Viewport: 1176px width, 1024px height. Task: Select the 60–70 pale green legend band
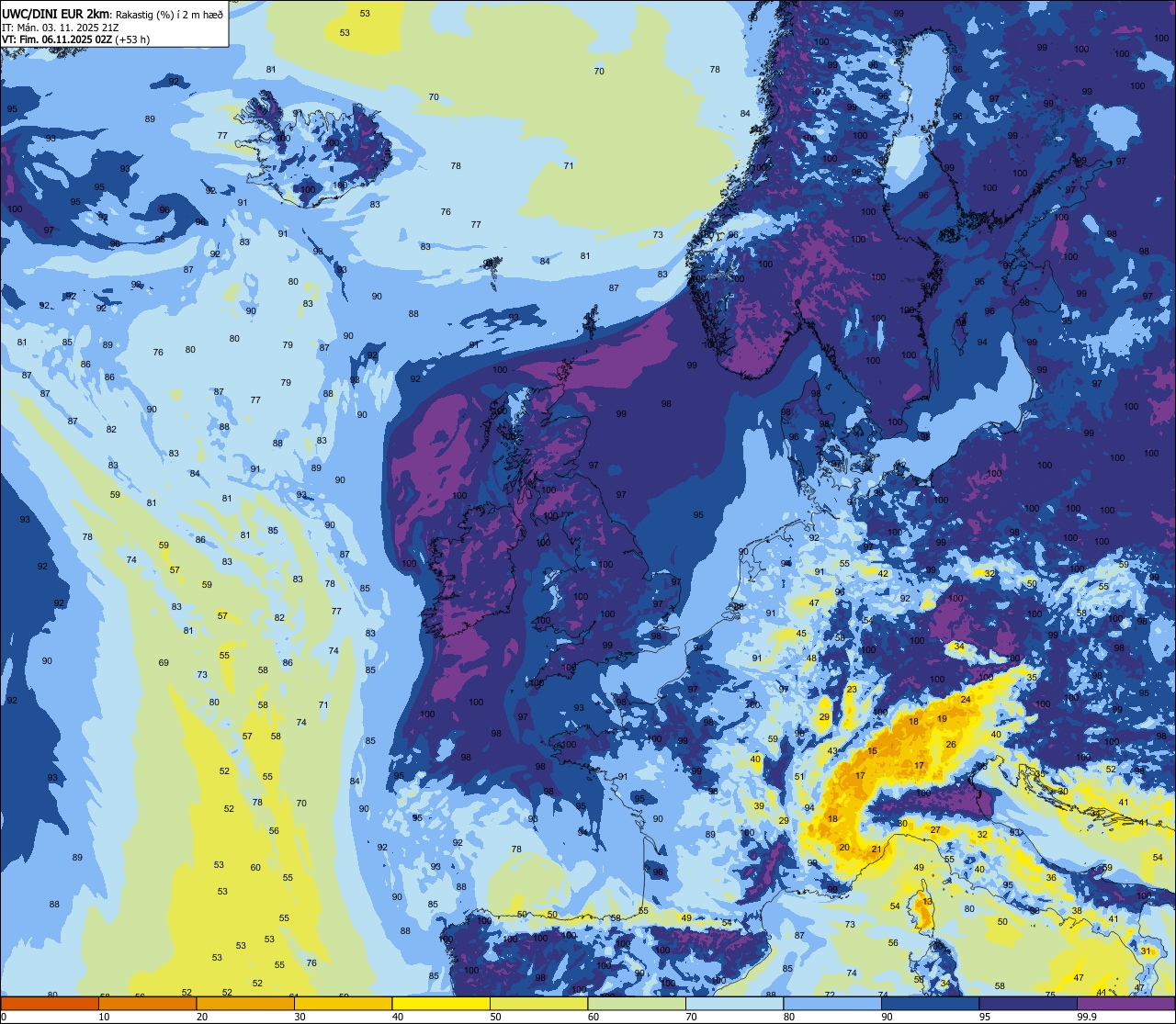pyautogui.click(x=637, y=1003)
